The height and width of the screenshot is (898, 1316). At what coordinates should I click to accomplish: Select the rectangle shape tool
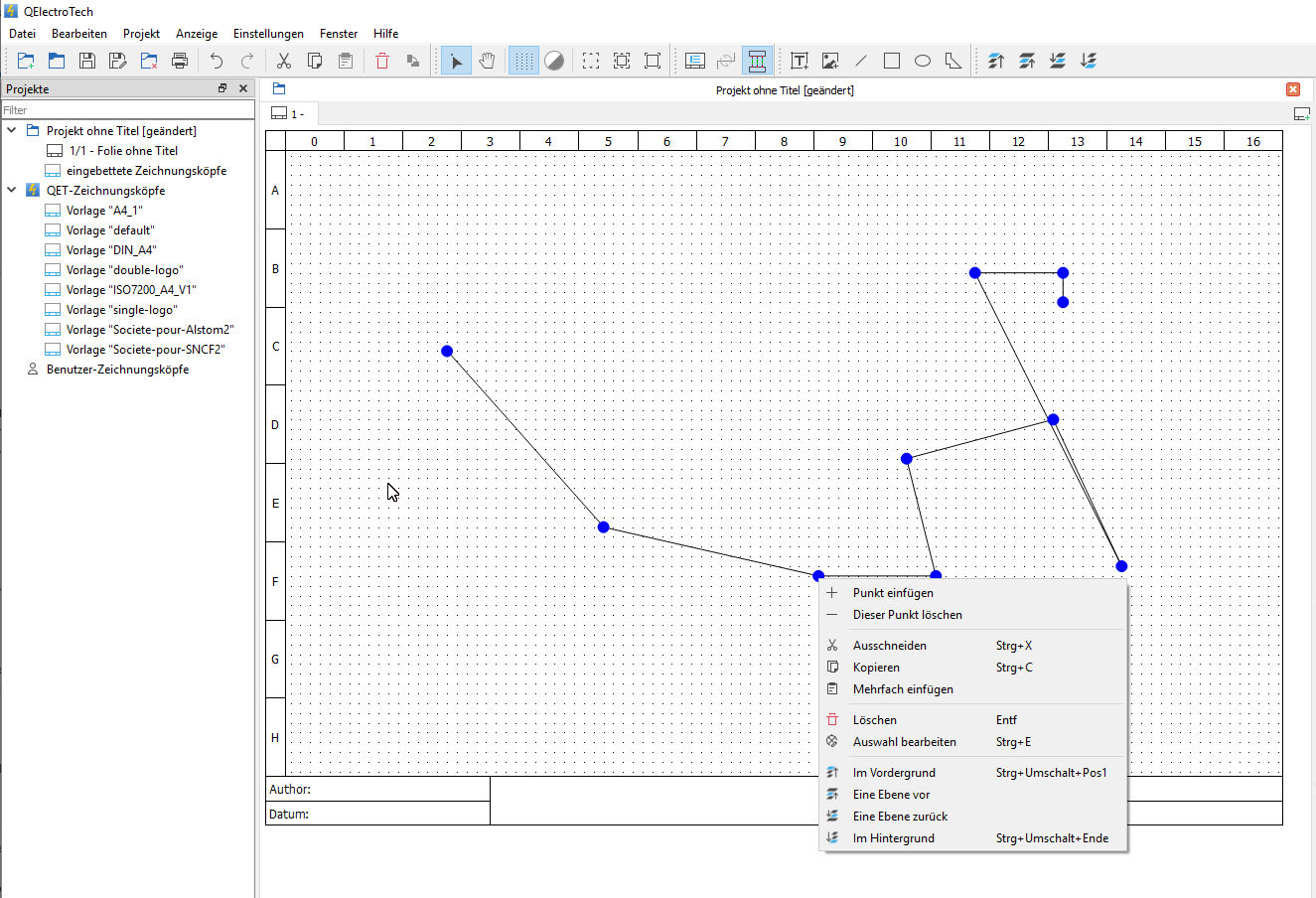point(892,62)
